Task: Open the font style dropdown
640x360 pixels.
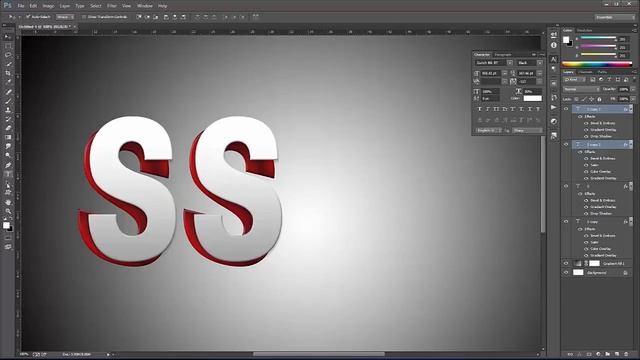Action: 540,63
